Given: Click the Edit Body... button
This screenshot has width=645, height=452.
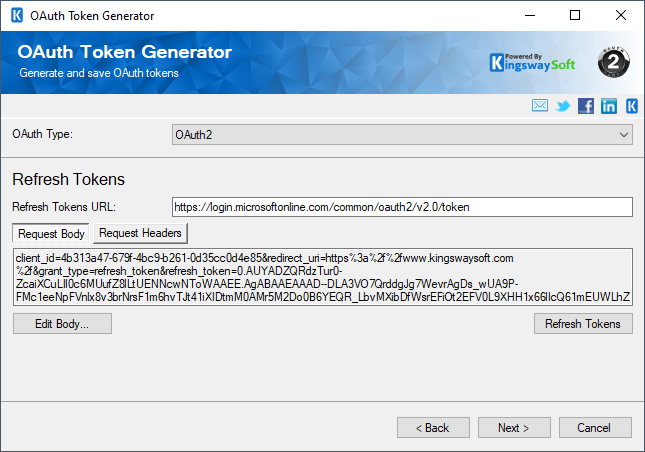Looking at the screenshot, I should coord(62,324).
